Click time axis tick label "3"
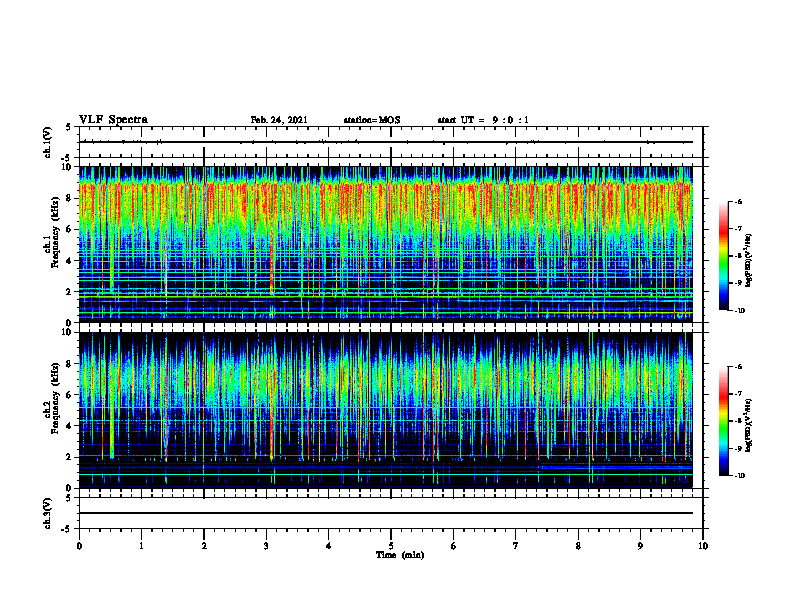Viewport: 792px width, 612px height. point(266,546)
